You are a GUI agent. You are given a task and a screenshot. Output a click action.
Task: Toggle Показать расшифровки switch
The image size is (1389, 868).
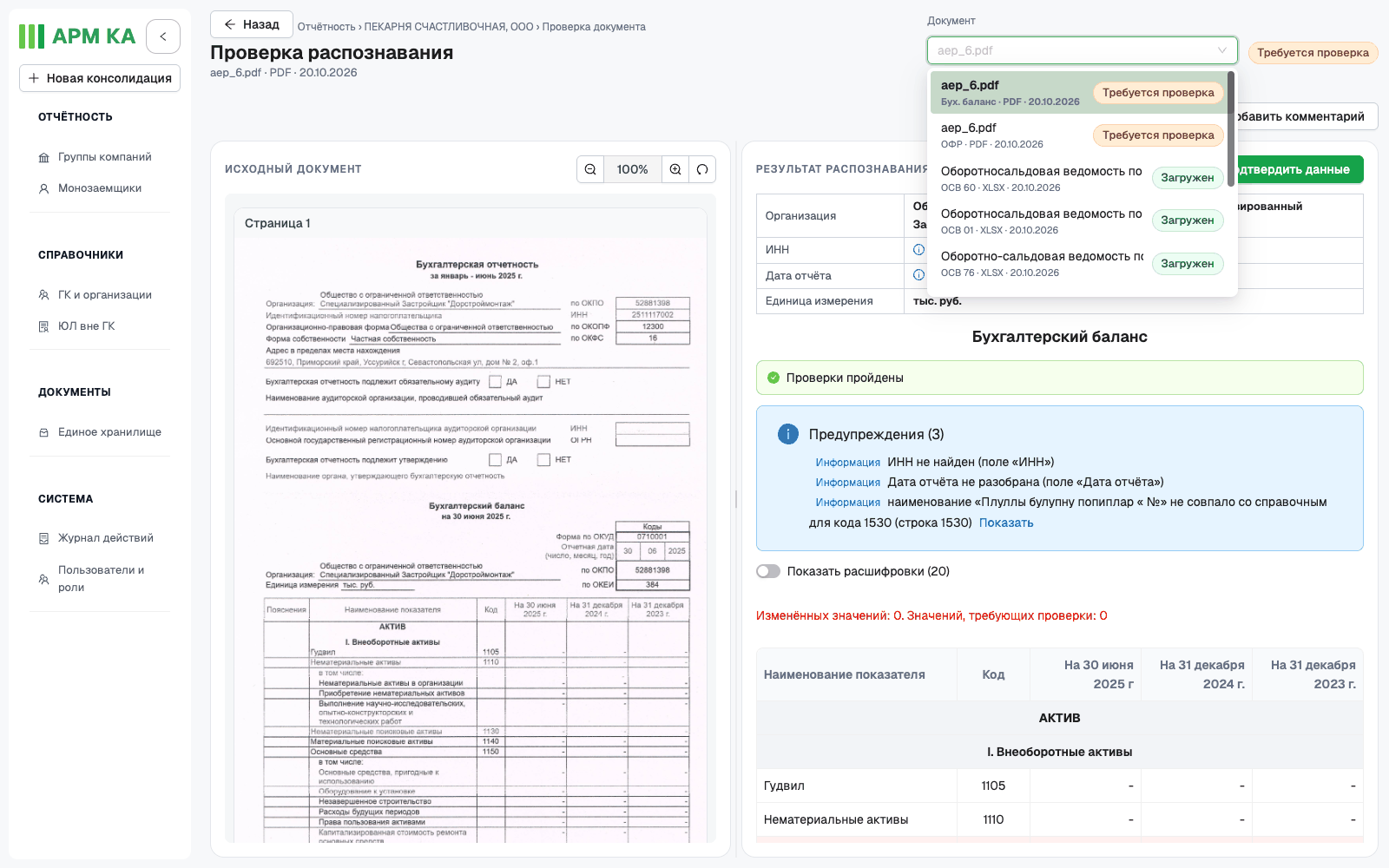768,571
